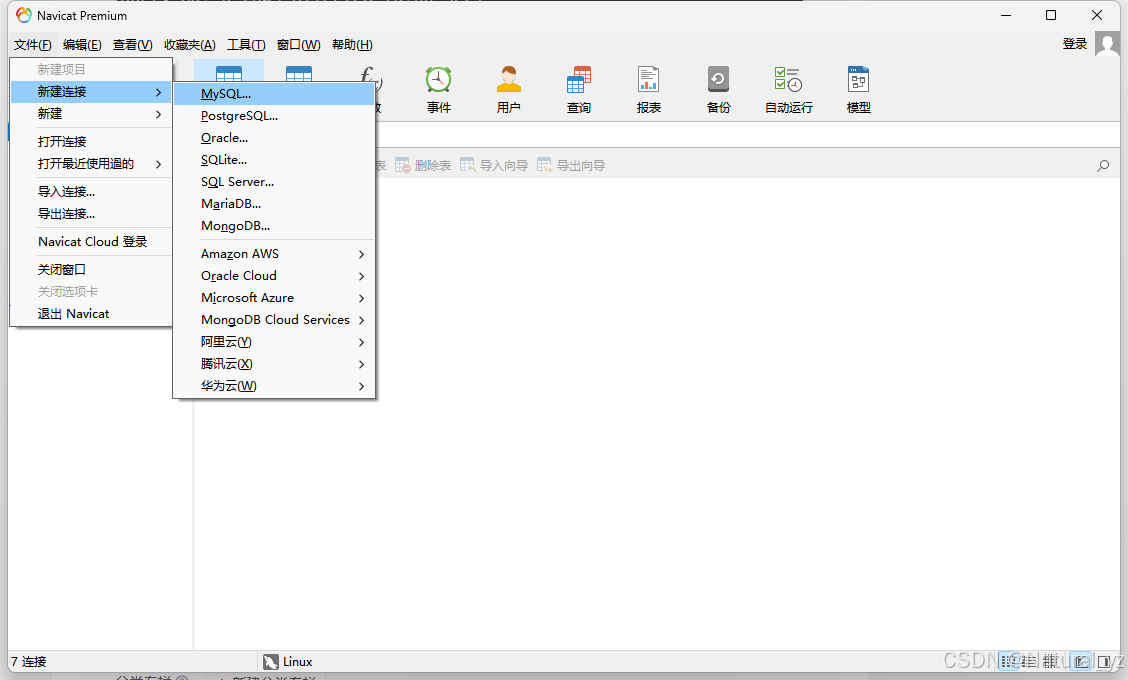The image size is (1128, 680).
Task: Choose PostgreSQL... new connection
Action: [x=274, y=116]
